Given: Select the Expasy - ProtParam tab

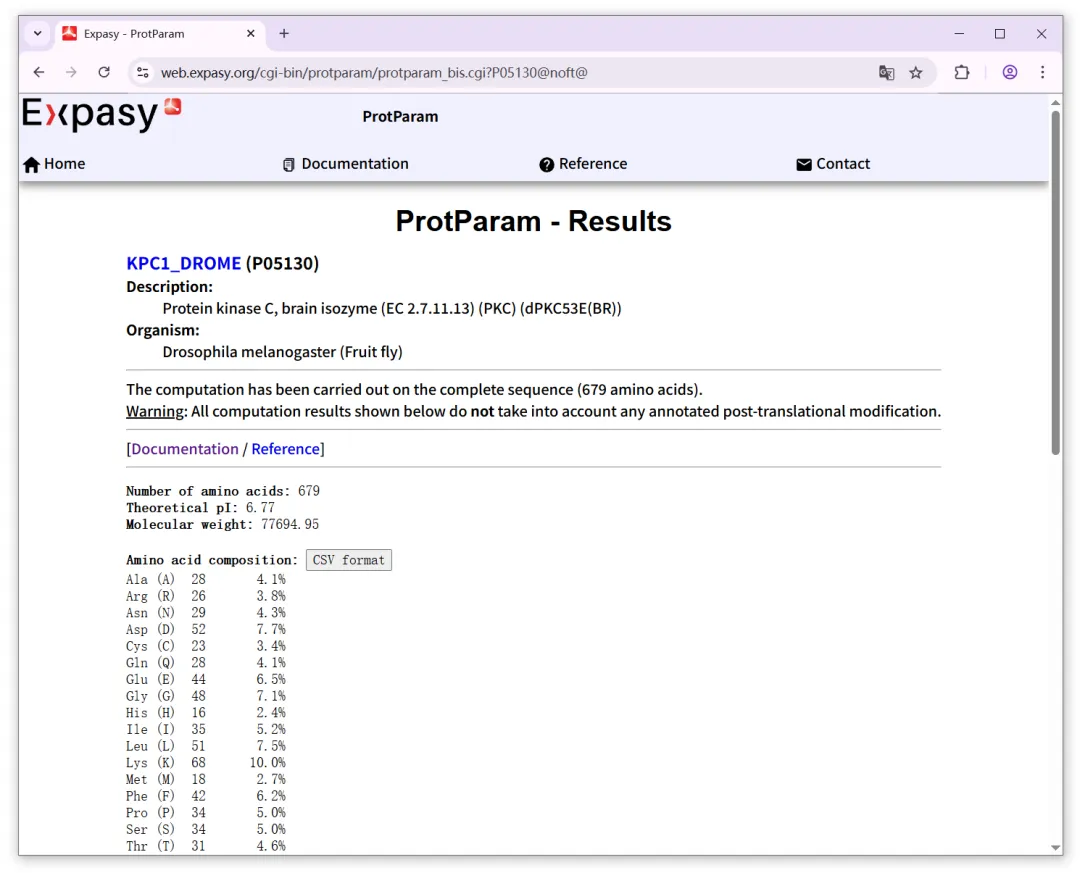Looking at the screenshot, I should 160,33.
